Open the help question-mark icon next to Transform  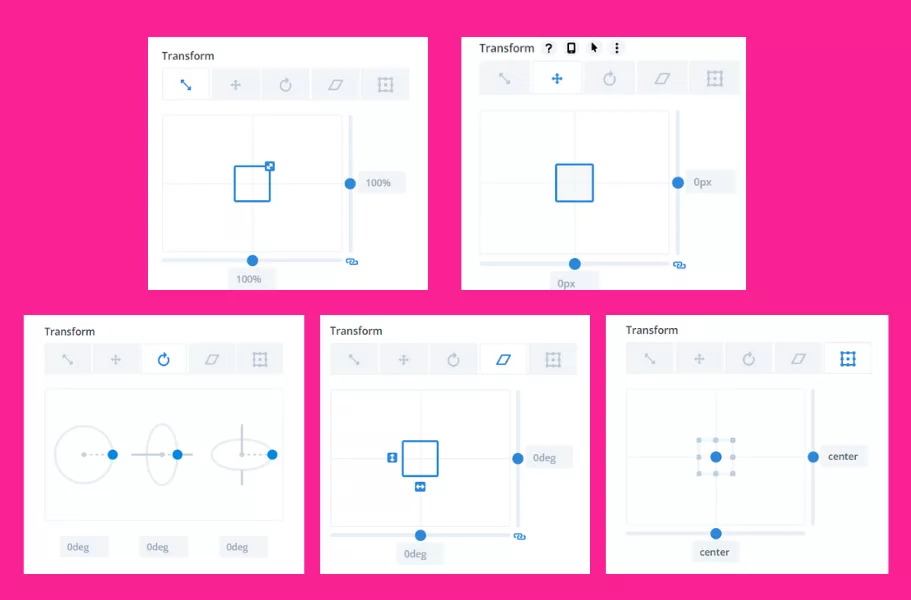coord(548,48)
